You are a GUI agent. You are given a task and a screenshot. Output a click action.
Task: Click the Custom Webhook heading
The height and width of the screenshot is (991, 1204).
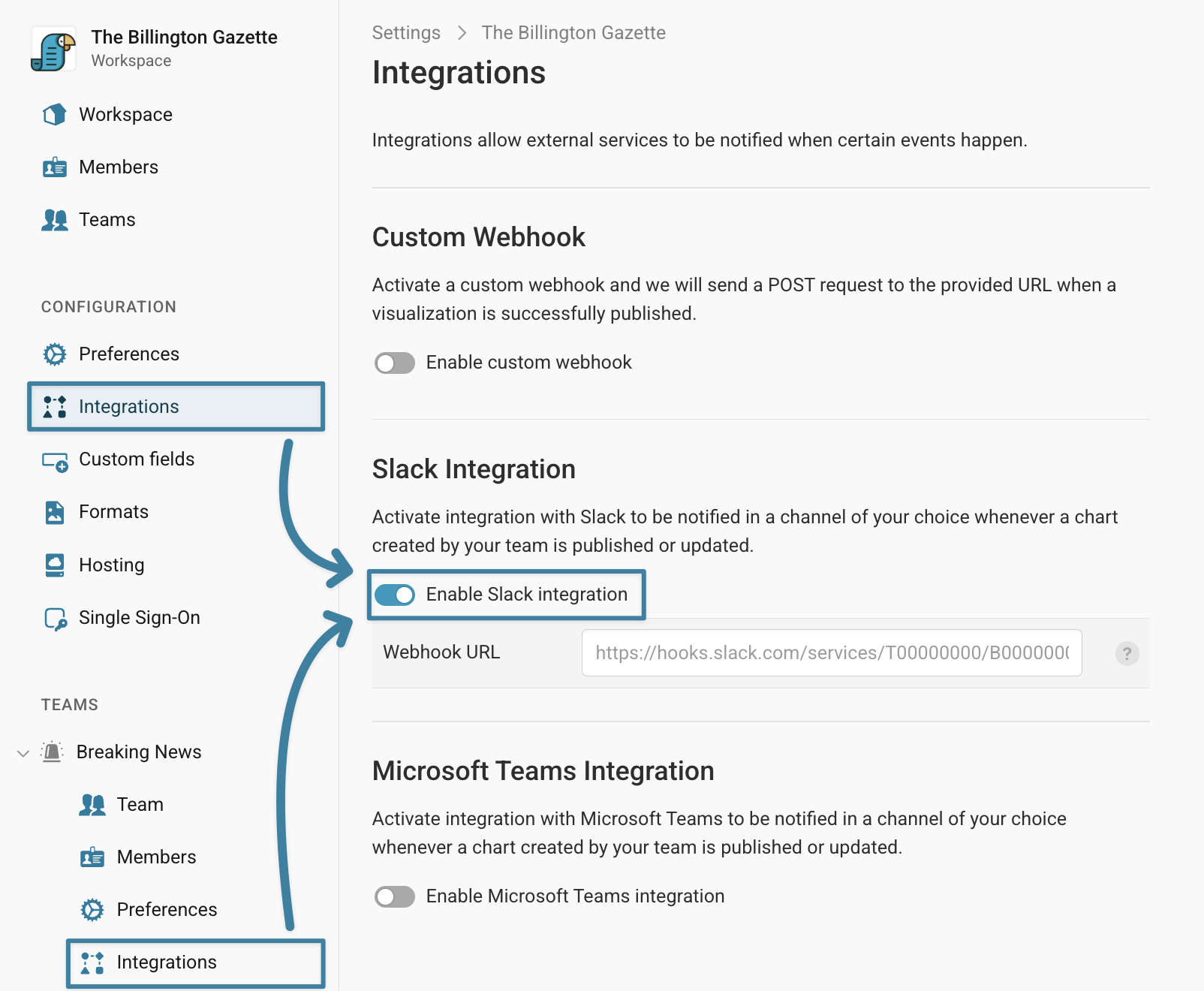478,237
